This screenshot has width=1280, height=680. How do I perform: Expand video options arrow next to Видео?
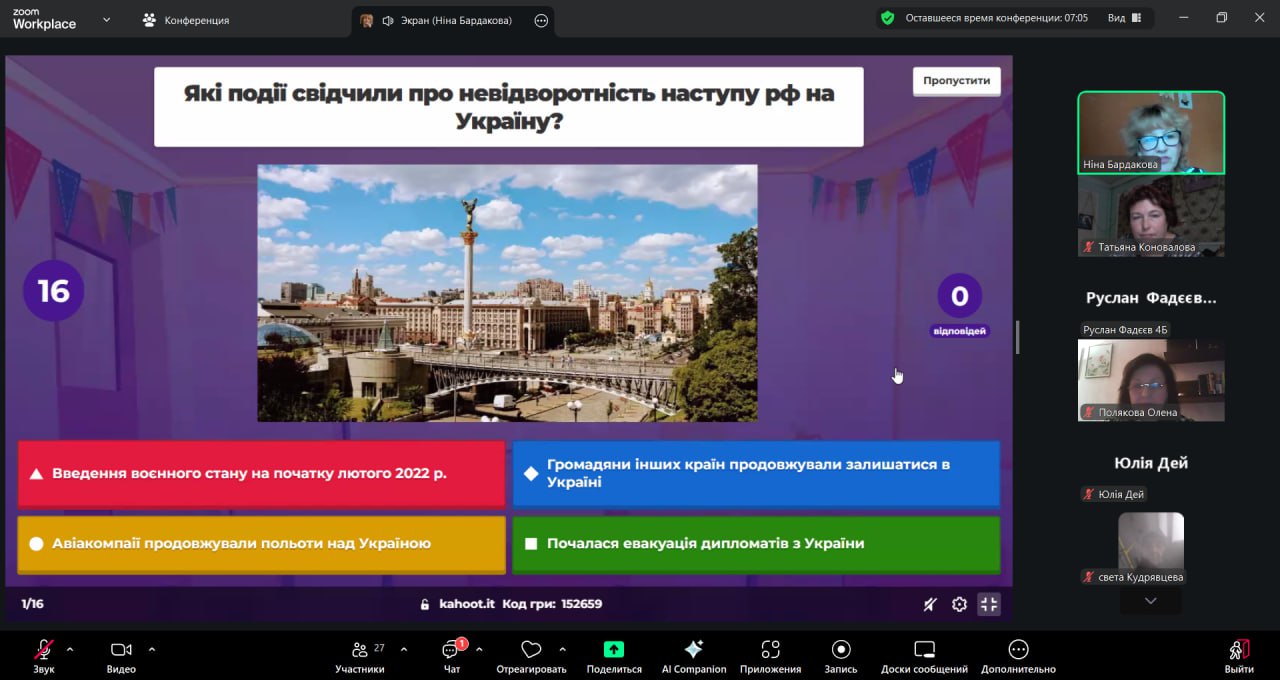tap(152, 649)
